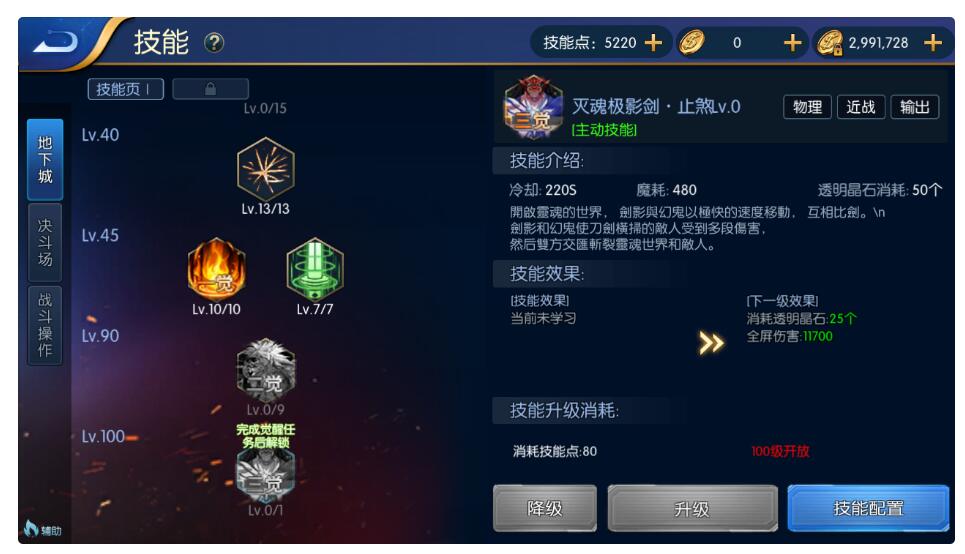965x554 pixels.
Task: Select the flame awakening skill Lv.10/10
Action: coord(217,270)
